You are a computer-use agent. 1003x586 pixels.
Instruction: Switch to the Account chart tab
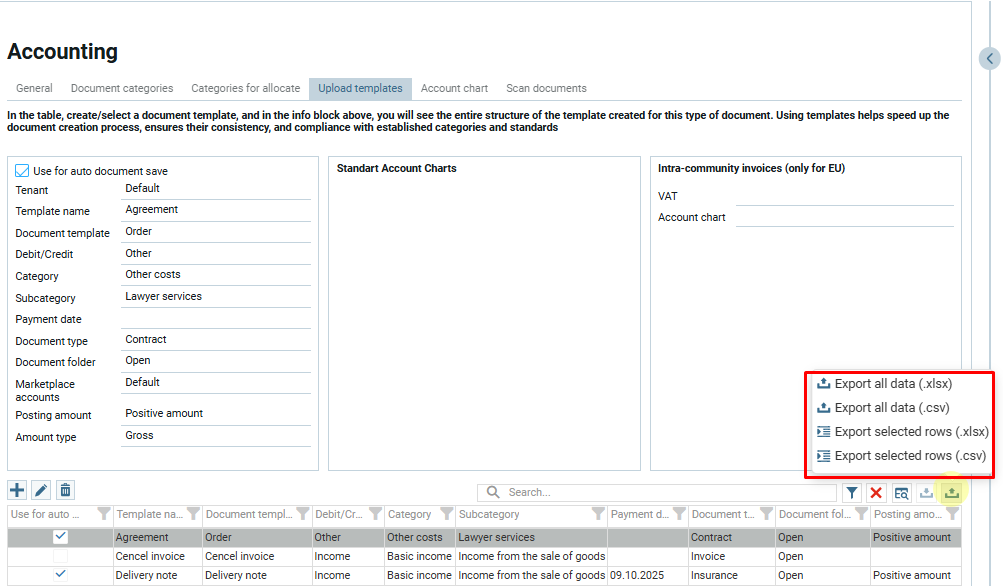454,88
